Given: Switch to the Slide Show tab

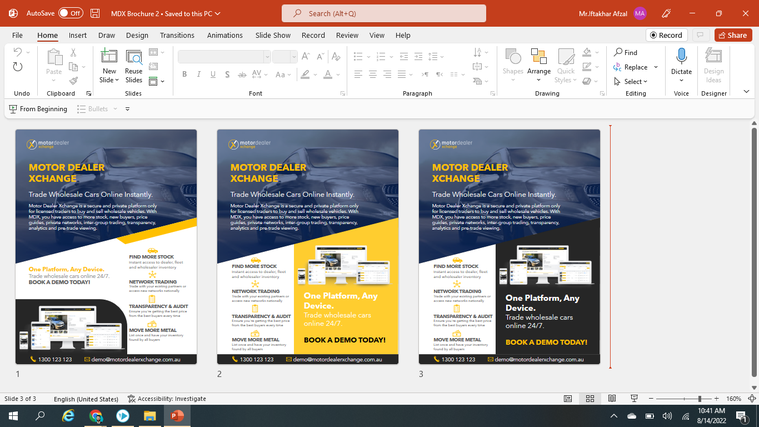Looking at the screenshot, I should [273, 35].
